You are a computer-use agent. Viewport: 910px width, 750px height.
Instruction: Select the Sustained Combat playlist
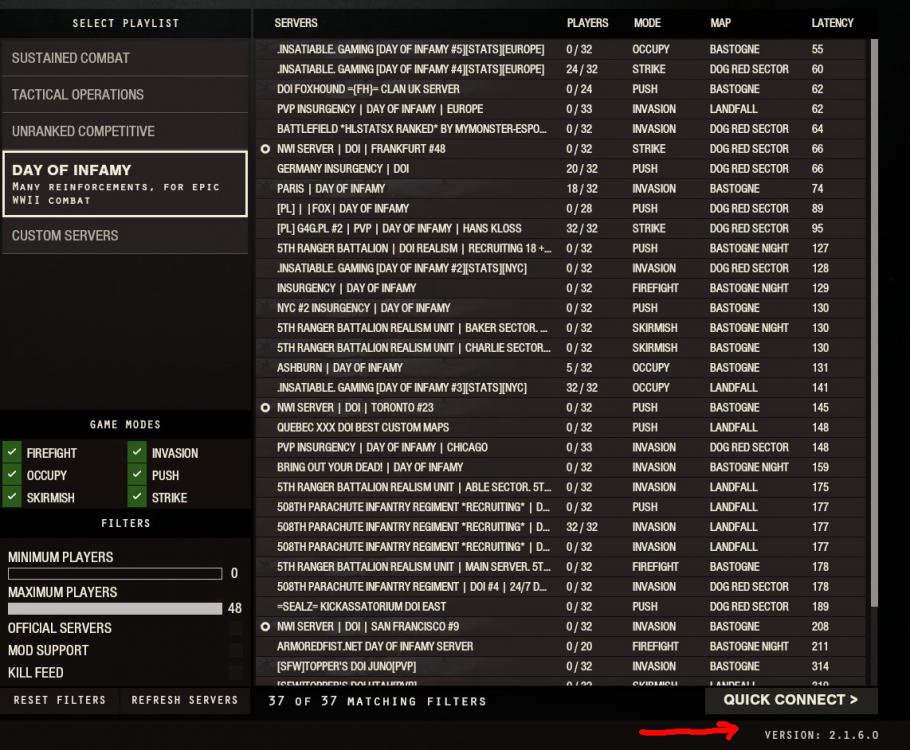tap(125, 58)
